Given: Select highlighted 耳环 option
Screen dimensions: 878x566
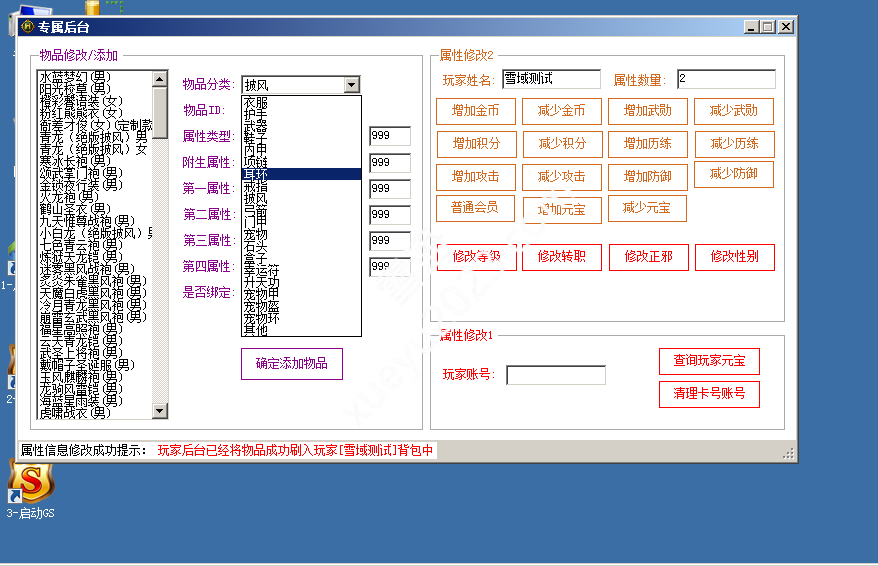Looking at the screenshot, I should pyautogui.click(x=301, y=174).
